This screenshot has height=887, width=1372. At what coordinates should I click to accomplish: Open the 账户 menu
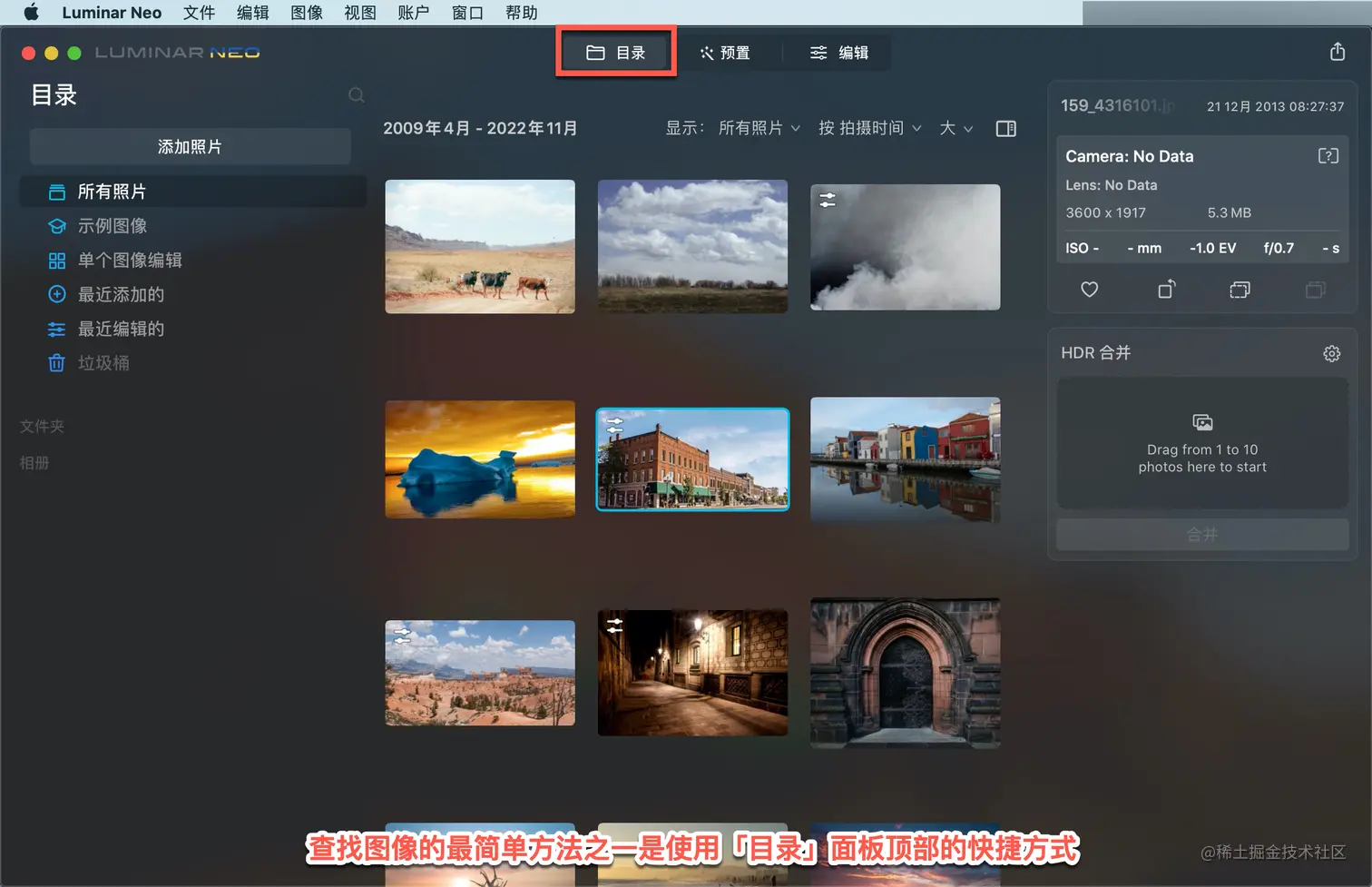click(414, 13)
